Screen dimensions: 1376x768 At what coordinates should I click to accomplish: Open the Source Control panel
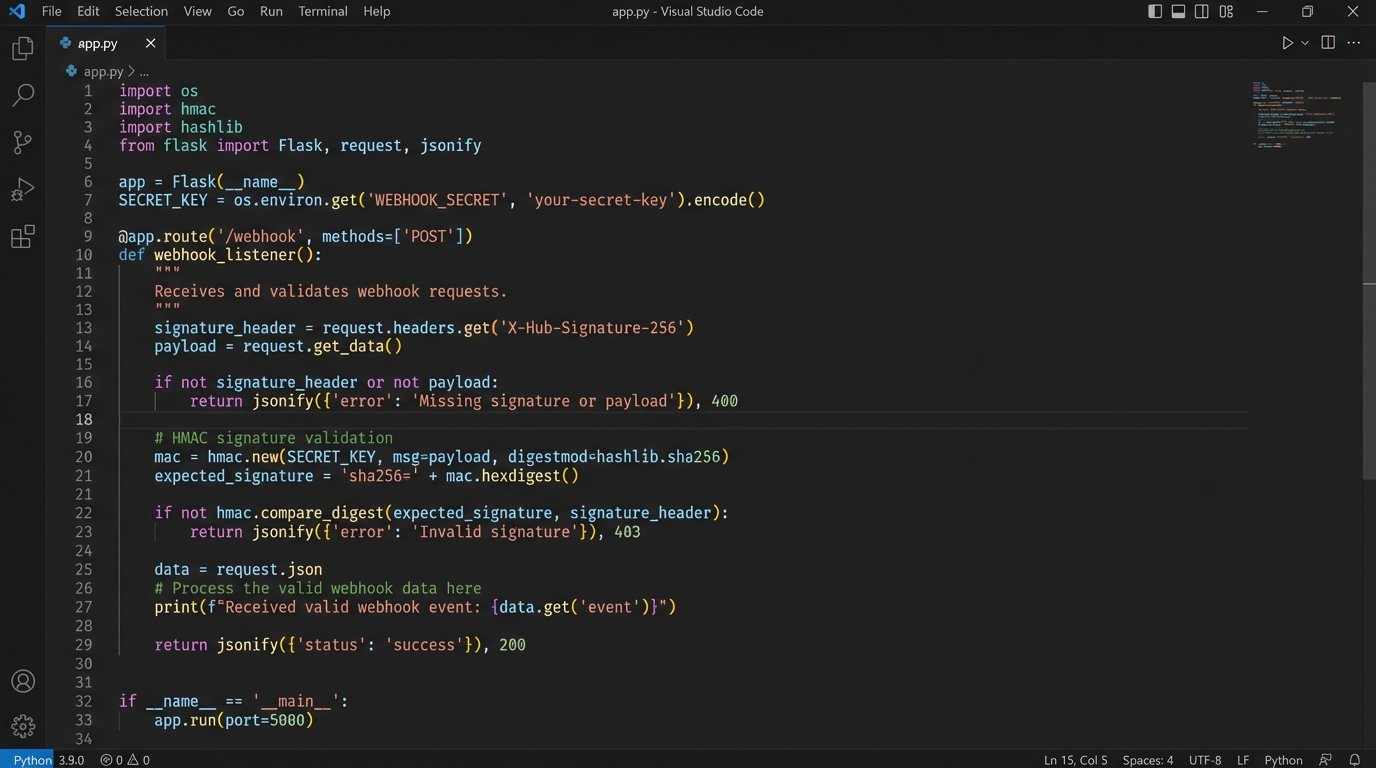pyautogui.click(x=22, y=142)
